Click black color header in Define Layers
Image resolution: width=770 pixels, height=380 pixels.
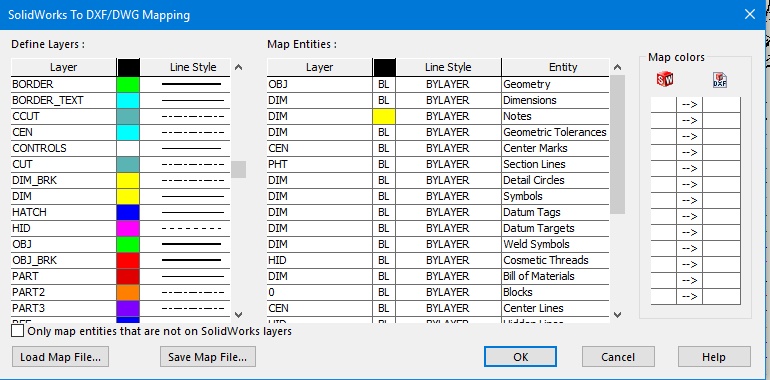click(128, 67)
